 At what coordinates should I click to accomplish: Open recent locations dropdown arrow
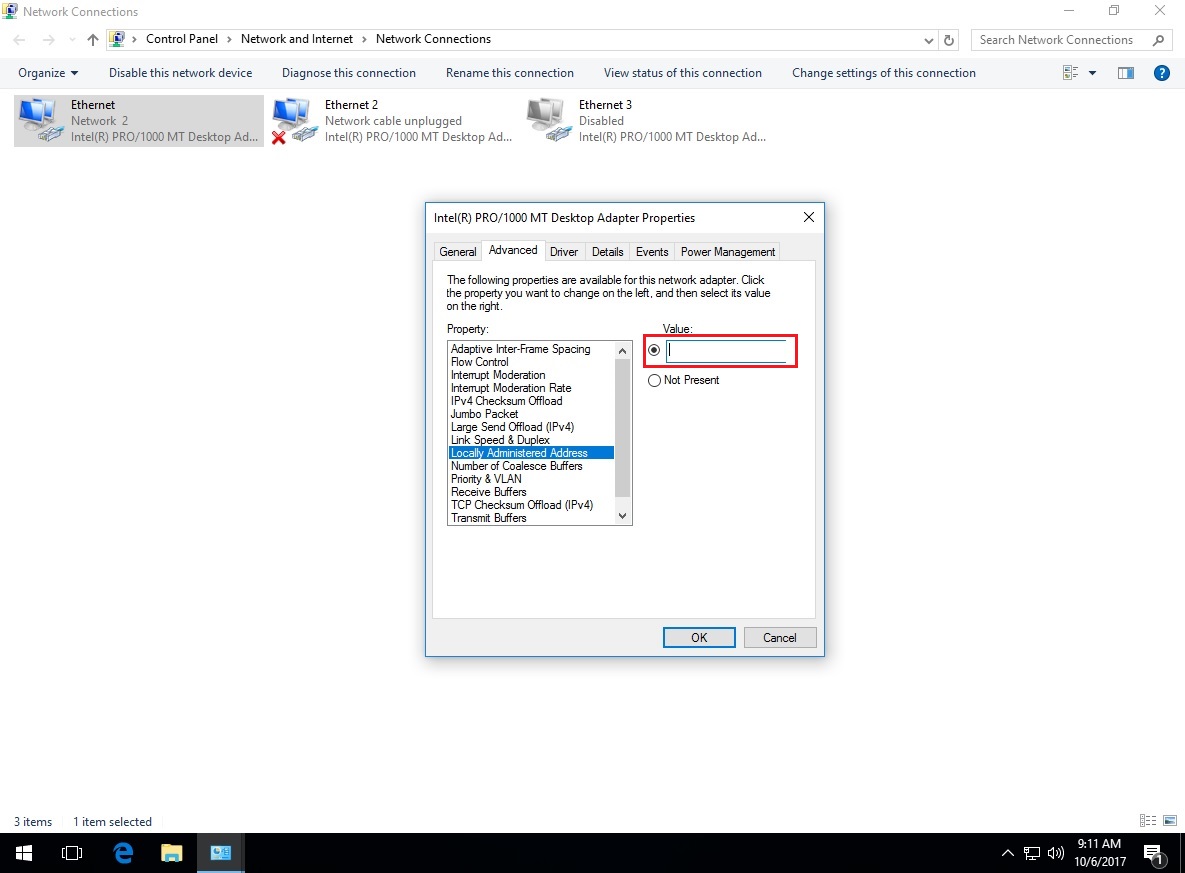point(72,40)
